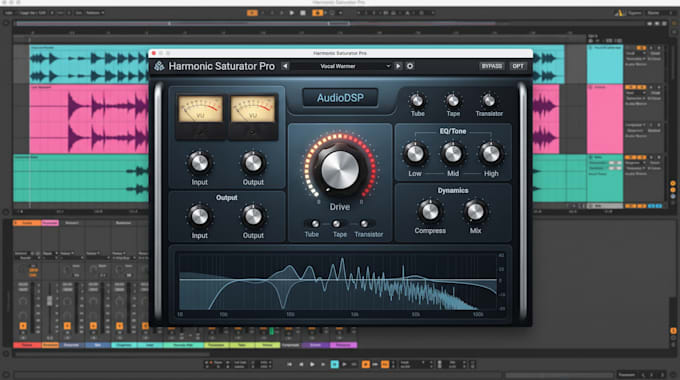
Task: Click Stop in the DAW top toolbar
Action: tap(303, 13)
